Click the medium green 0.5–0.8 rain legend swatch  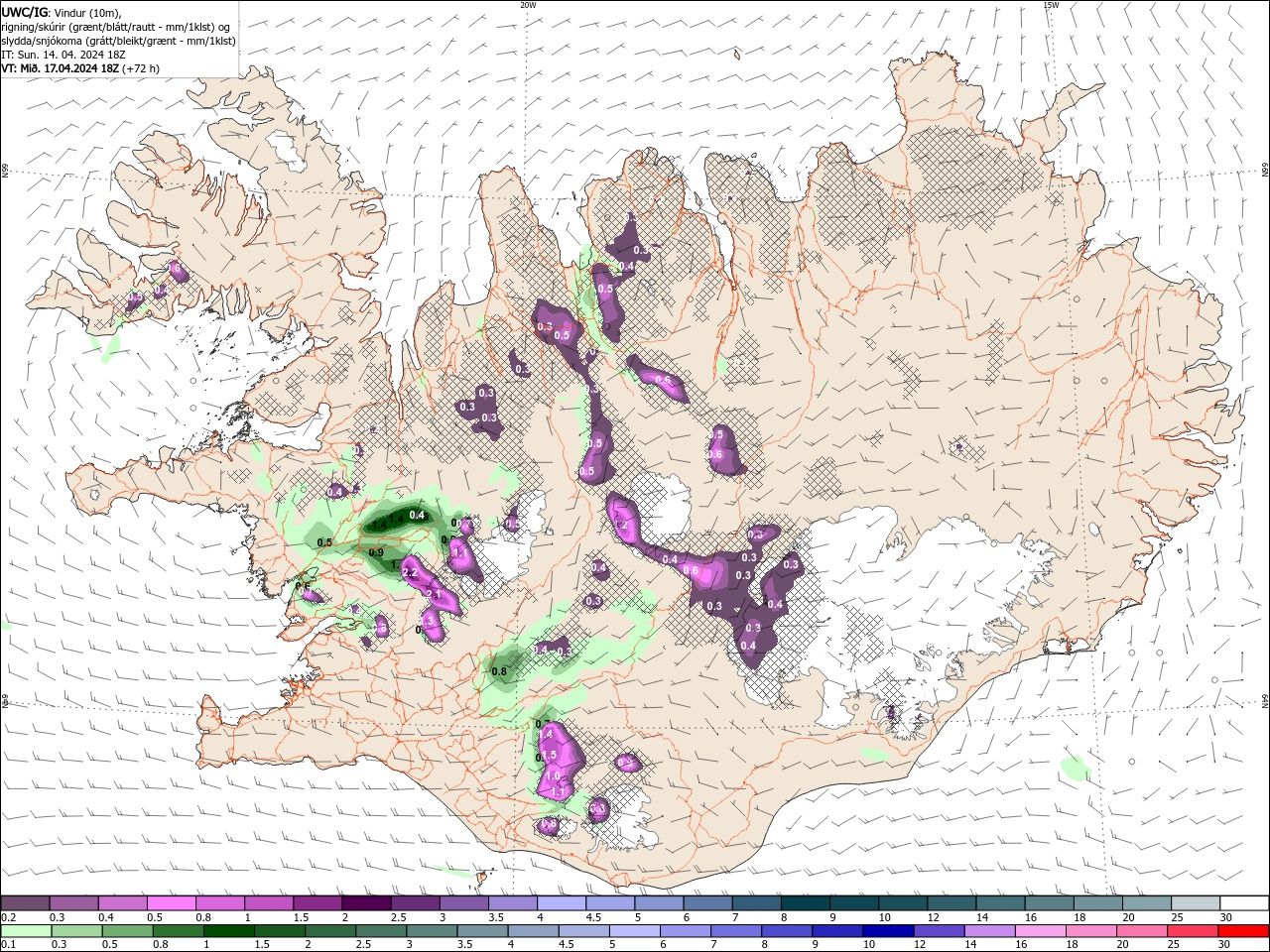click(127, 931)
